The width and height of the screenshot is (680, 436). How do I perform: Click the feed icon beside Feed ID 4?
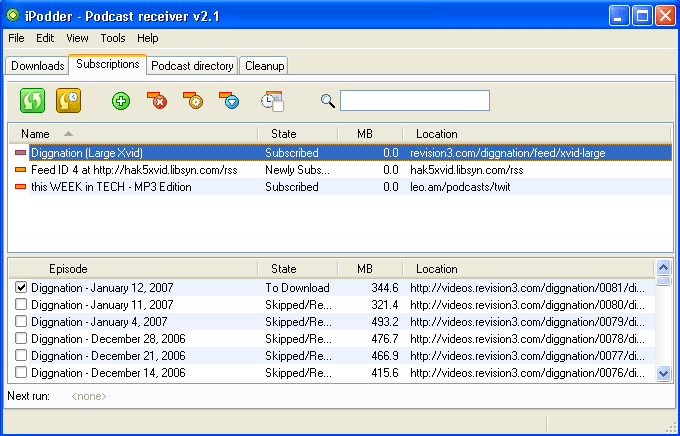[20, 170]
